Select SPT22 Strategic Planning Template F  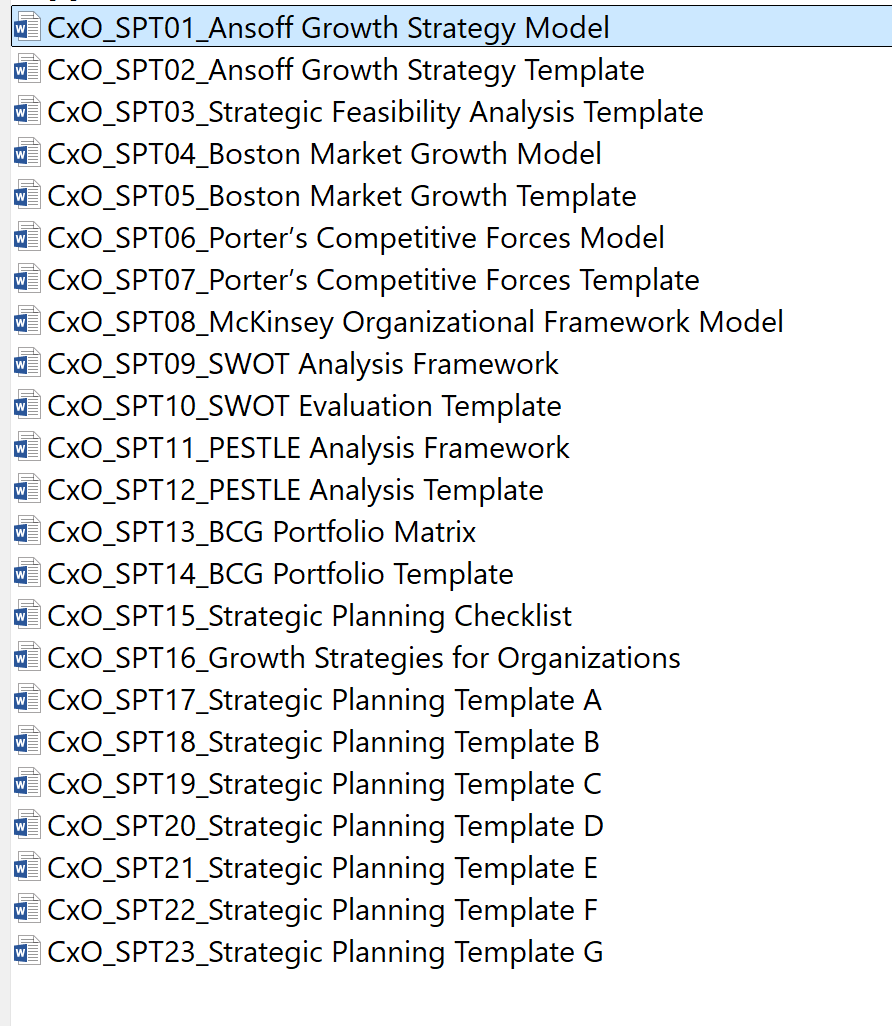point(322,910)
